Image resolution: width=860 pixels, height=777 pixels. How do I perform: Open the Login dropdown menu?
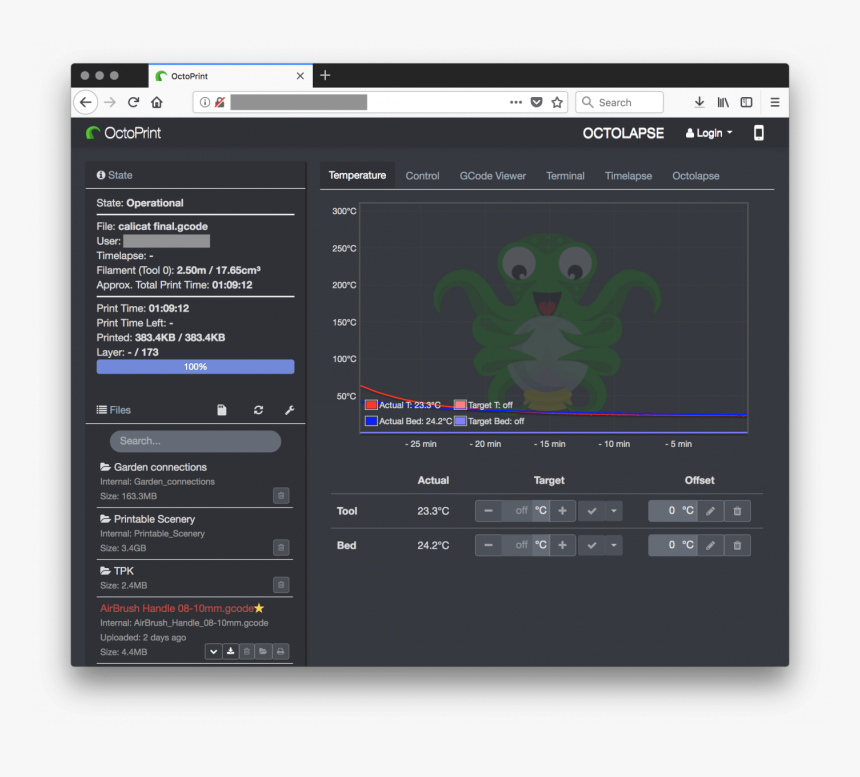[x=709, y=133]
